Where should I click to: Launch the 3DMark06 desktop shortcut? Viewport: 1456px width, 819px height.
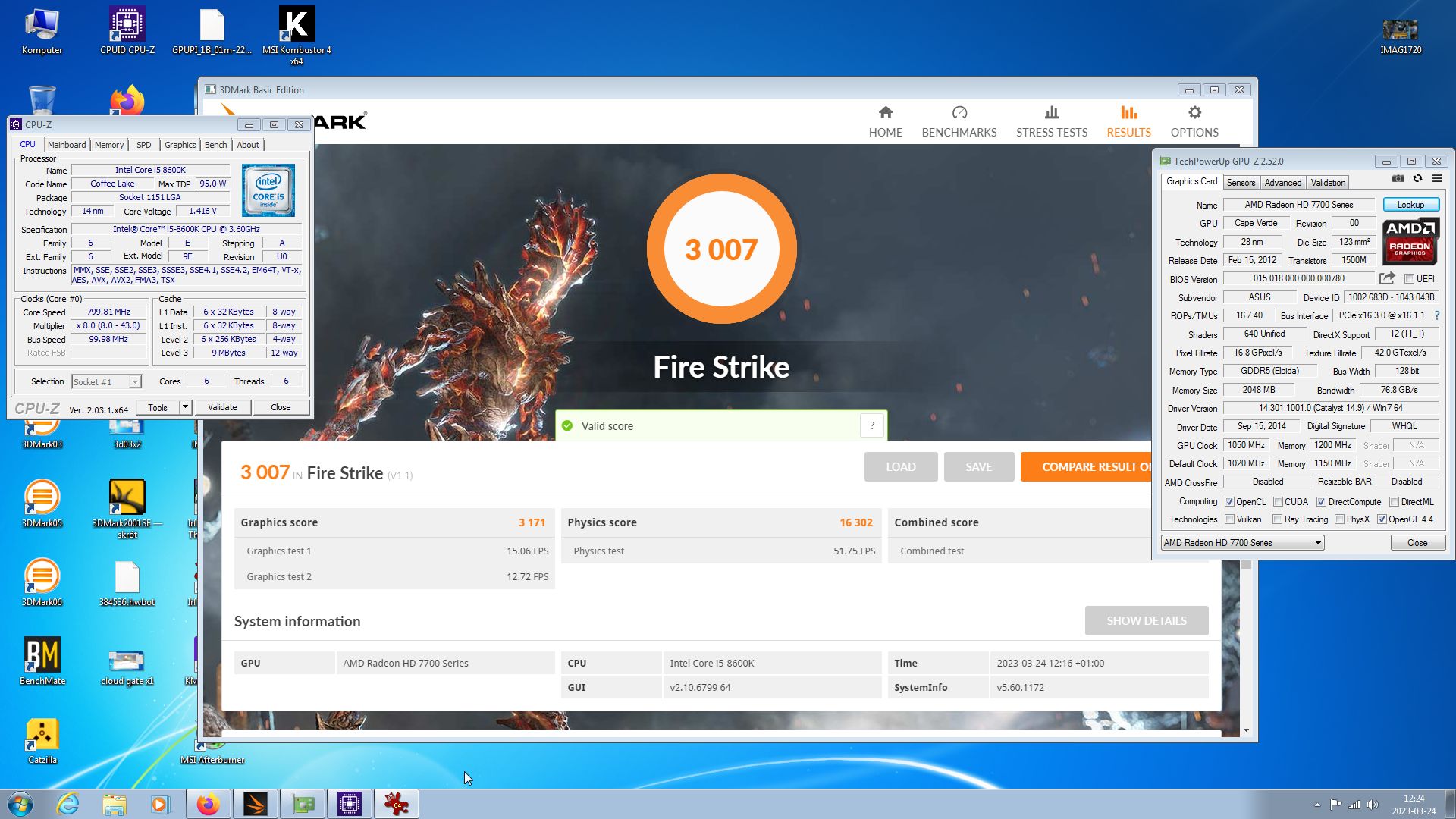point(42,582)
